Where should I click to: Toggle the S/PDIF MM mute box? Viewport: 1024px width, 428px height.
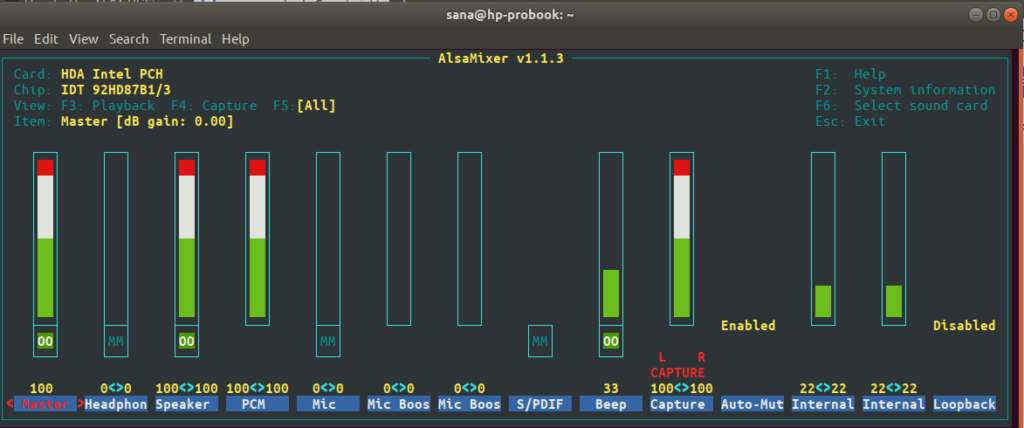tap(540, 341)
